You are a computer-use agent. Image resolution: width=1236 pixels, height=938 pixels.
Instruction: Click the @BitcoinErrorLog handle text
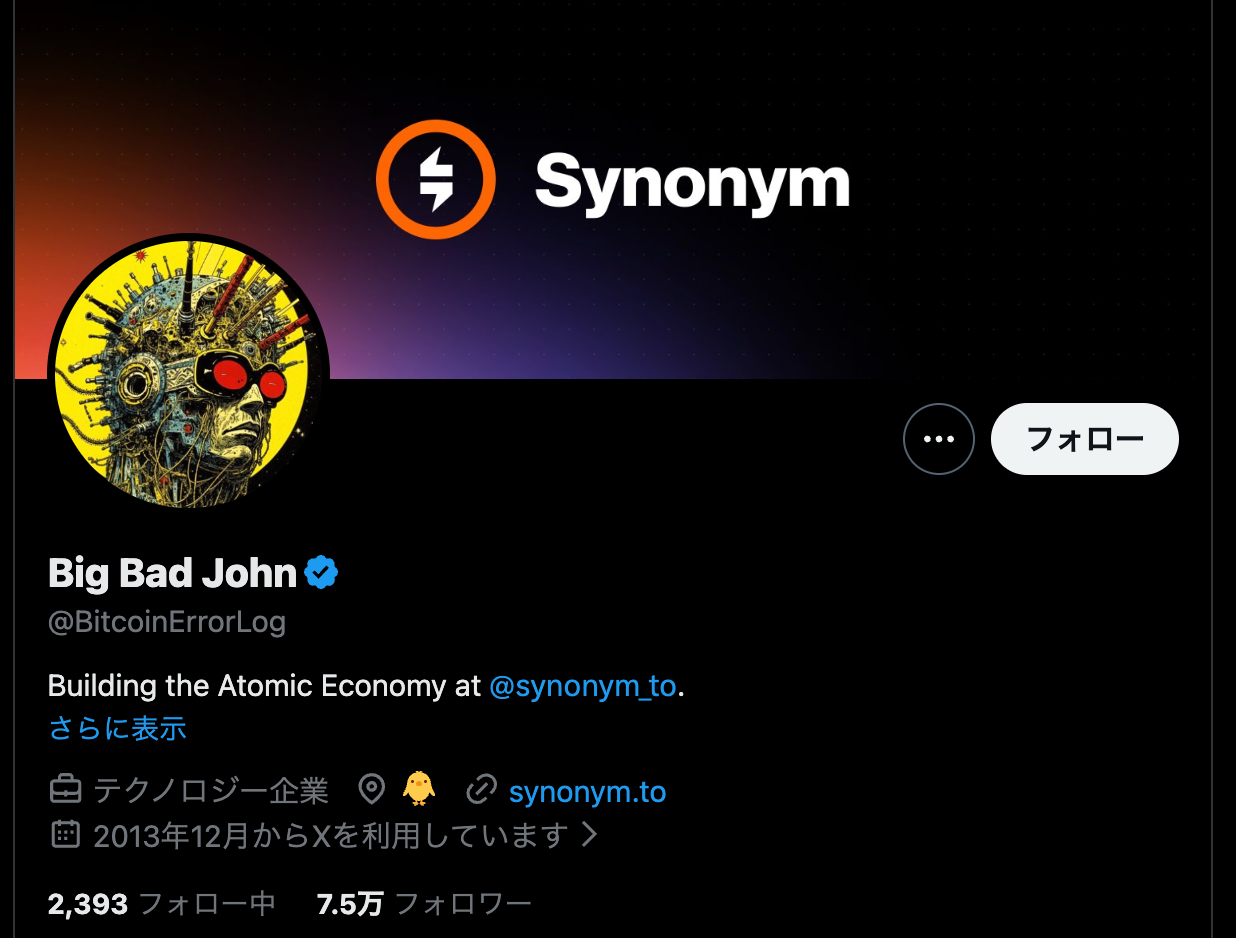pyautogui.click(x=167, y=622)
